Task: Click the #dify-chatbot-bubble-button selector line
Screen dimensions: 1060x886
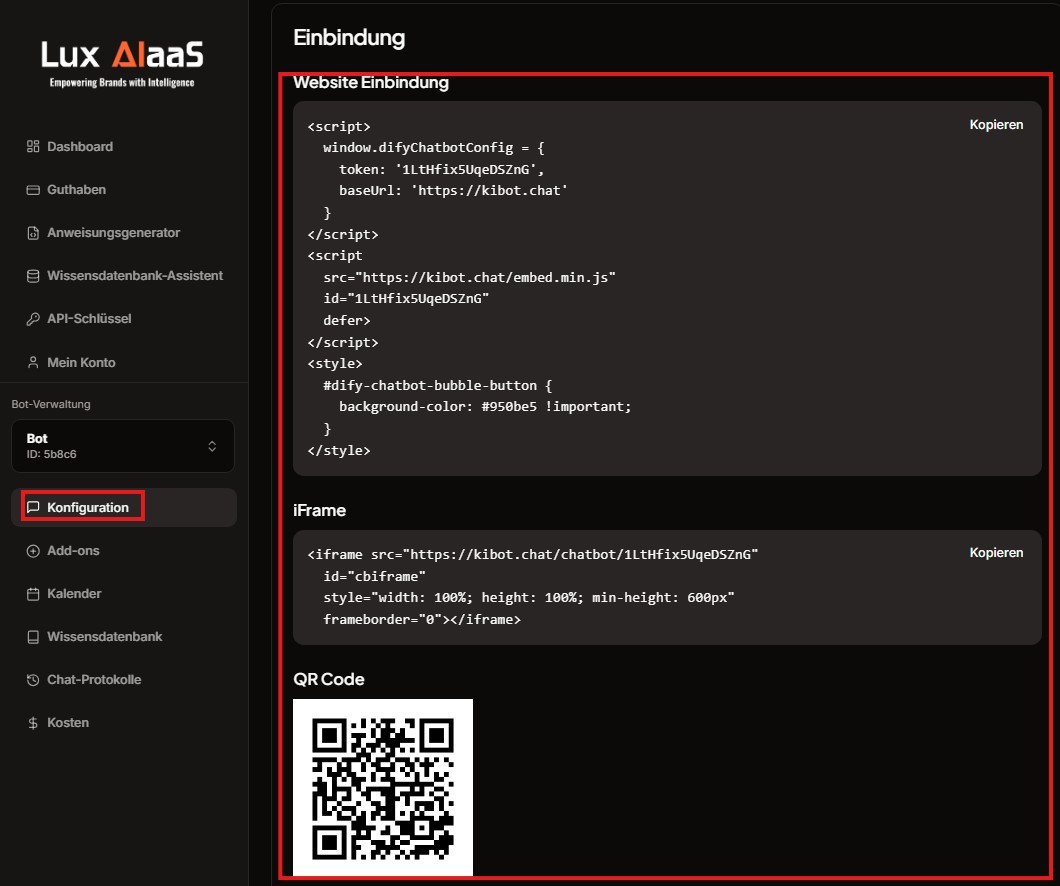Action: coord(437,385)
